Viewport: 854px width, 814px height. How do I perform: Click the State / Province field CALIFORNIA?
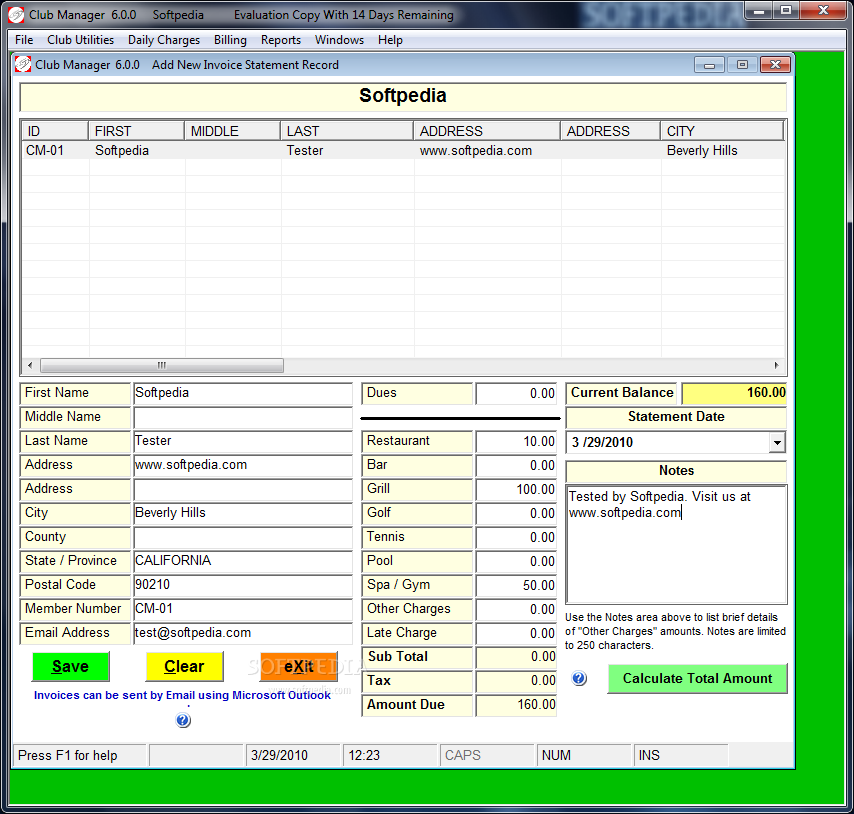pos(243,561)
